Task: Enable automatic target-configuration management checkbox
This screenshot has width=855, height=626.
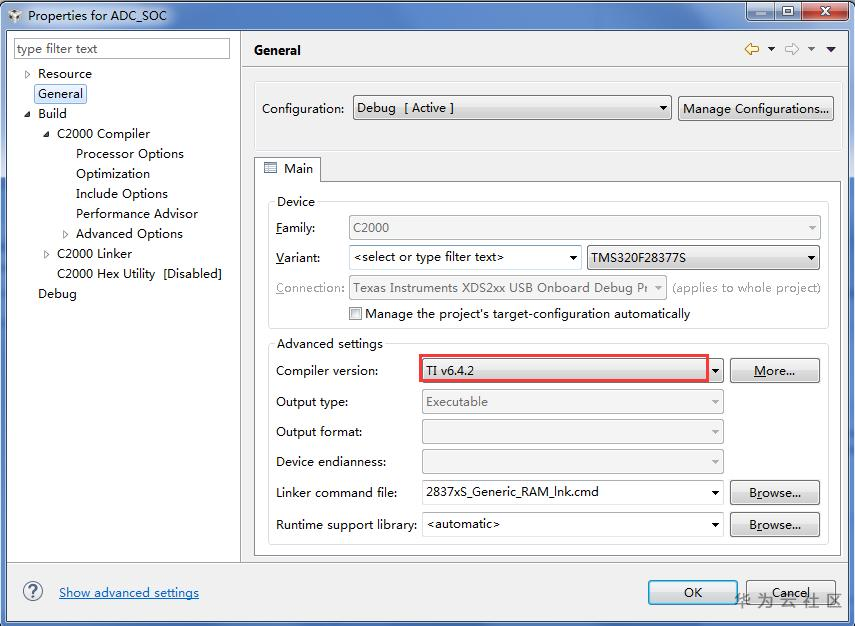Action: (356, 313)
